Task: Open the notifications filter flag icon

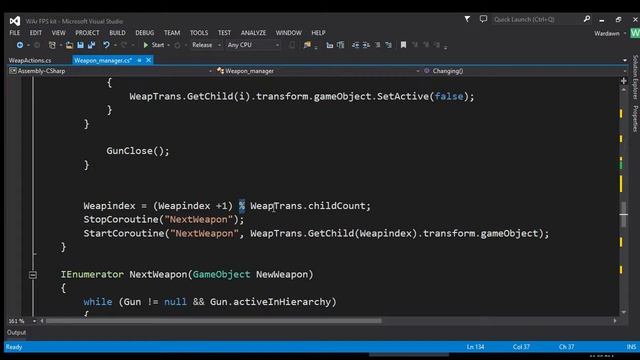Action: pos(467,19)
